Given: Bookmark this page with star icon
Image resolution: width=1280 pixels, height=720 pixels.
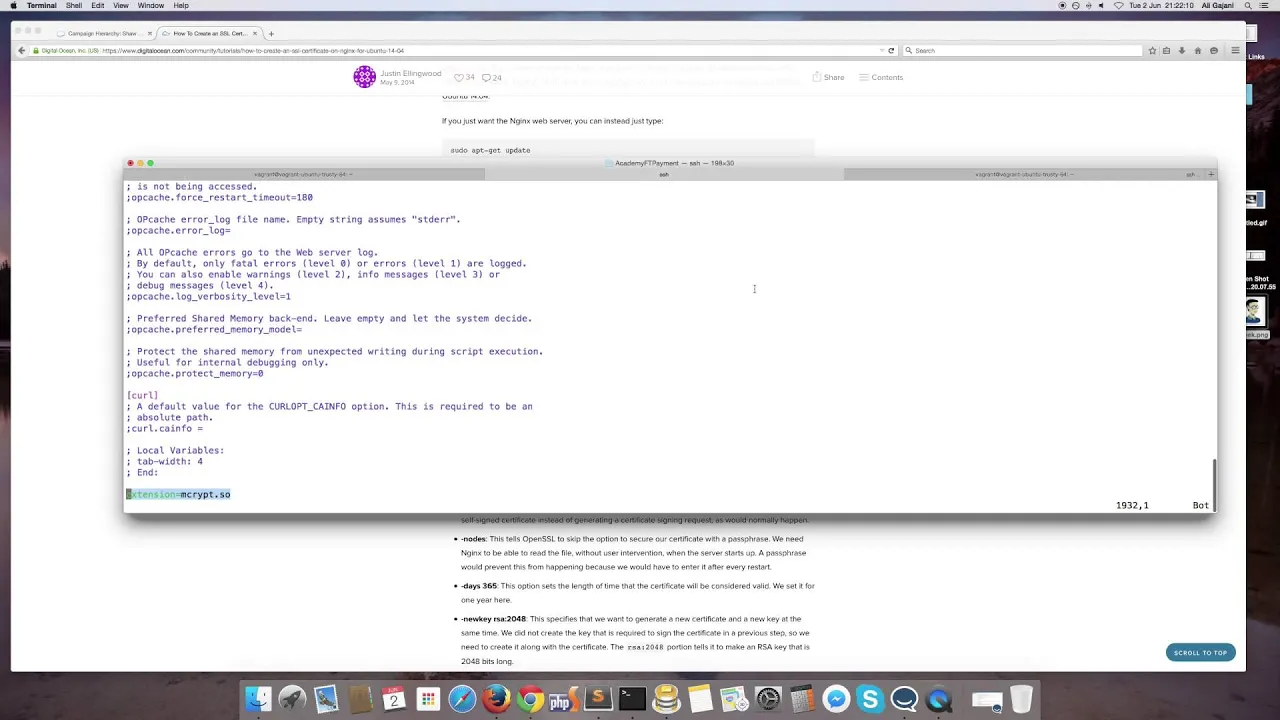Looking at the screenshot, I should (x=1152, y=50).
